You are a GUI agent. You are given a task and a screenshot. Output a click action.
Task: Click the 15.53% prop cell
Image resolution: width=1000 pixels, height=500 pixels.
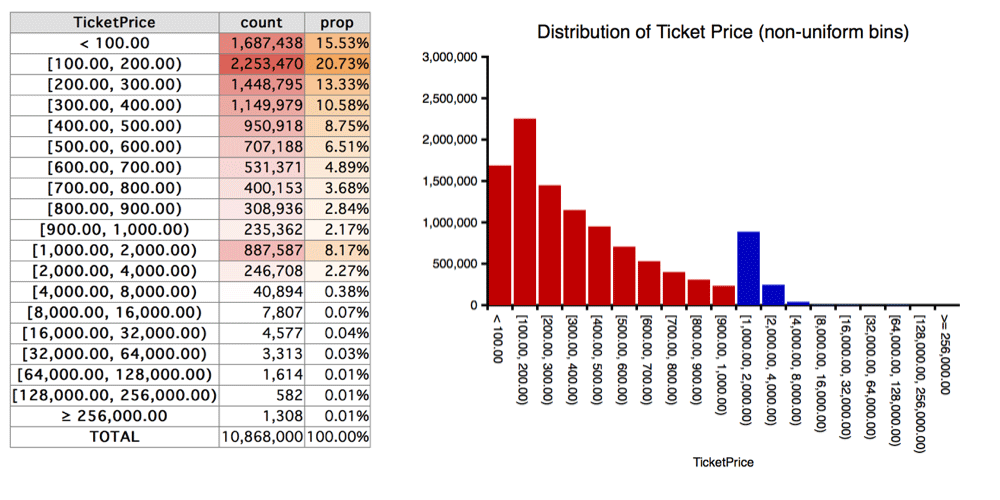pos(337,43)
